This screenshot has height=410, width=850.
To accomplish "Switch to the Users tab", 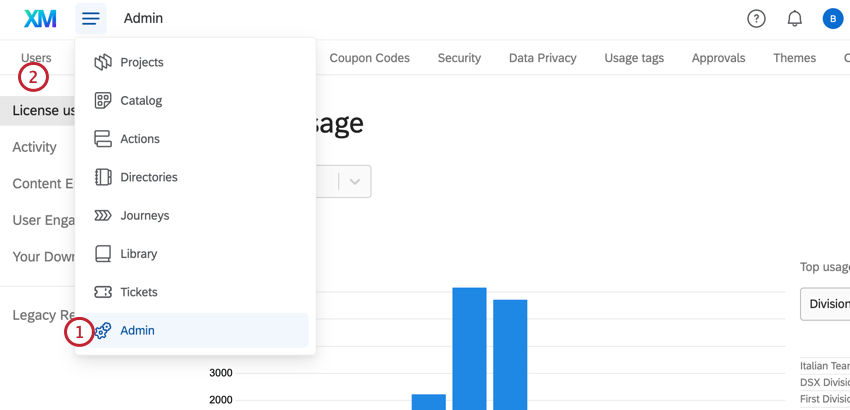I will click(x=36, y=58).
